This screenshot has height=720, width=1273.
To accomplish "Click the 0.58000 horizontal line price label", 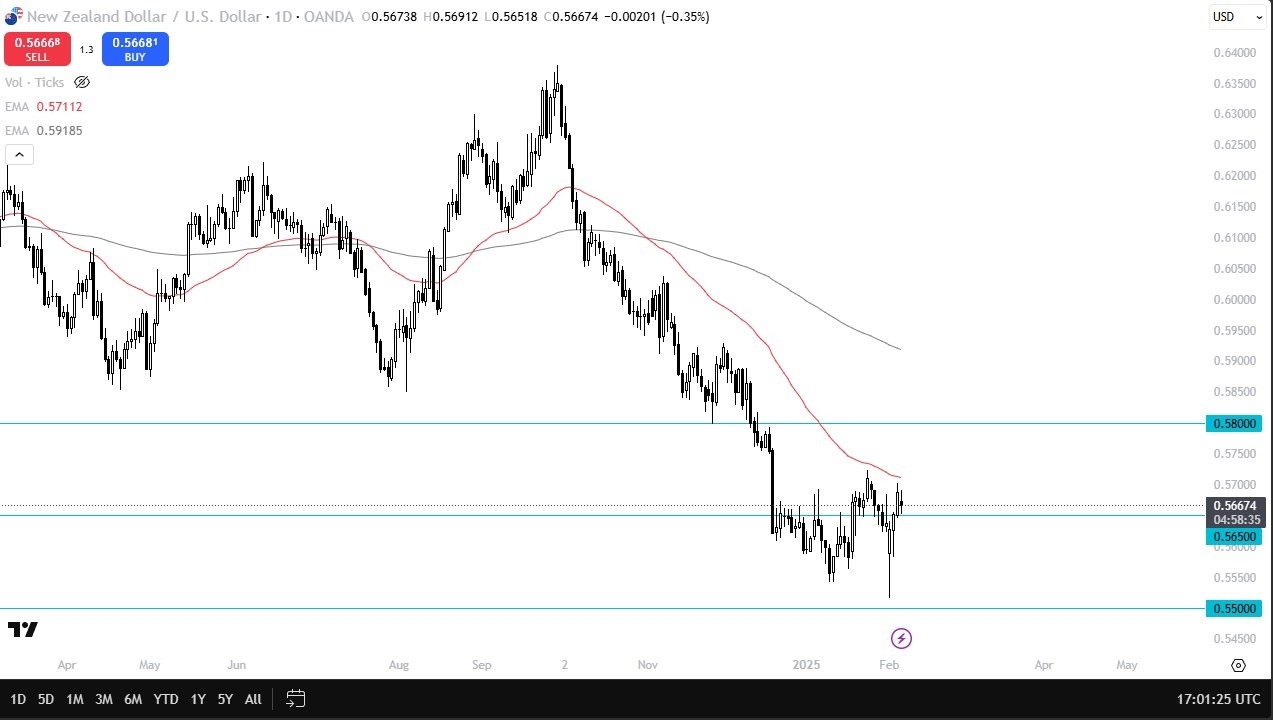I will click(1236, 424).
